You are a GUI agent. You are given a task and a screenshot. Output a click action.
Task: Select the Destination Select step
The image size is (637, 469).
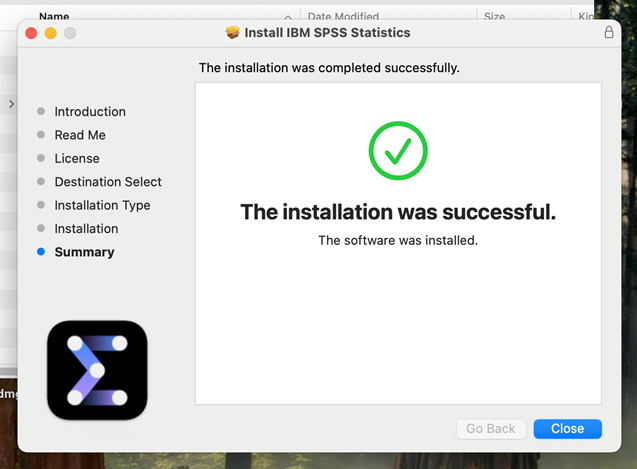pyautogui.click(x=108, y=182)
